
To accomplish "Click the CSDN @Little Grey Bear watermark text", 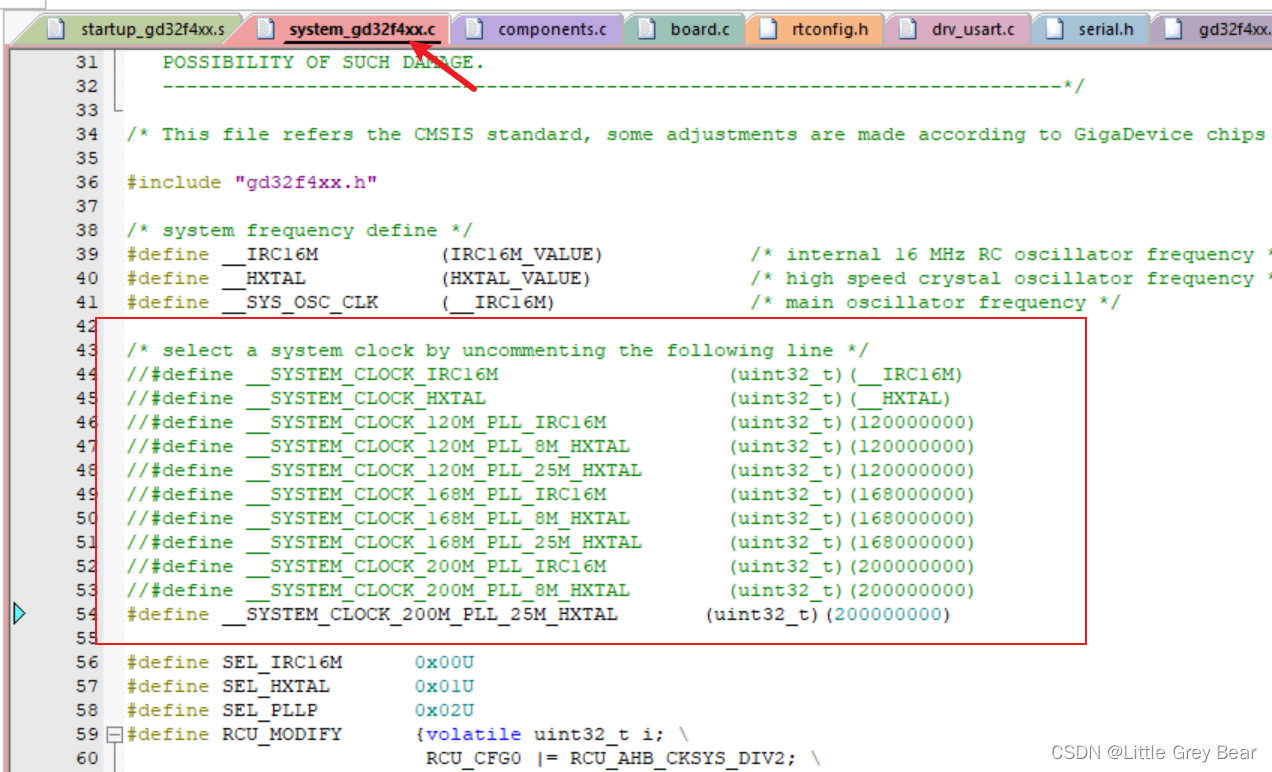I will 1152,752.
